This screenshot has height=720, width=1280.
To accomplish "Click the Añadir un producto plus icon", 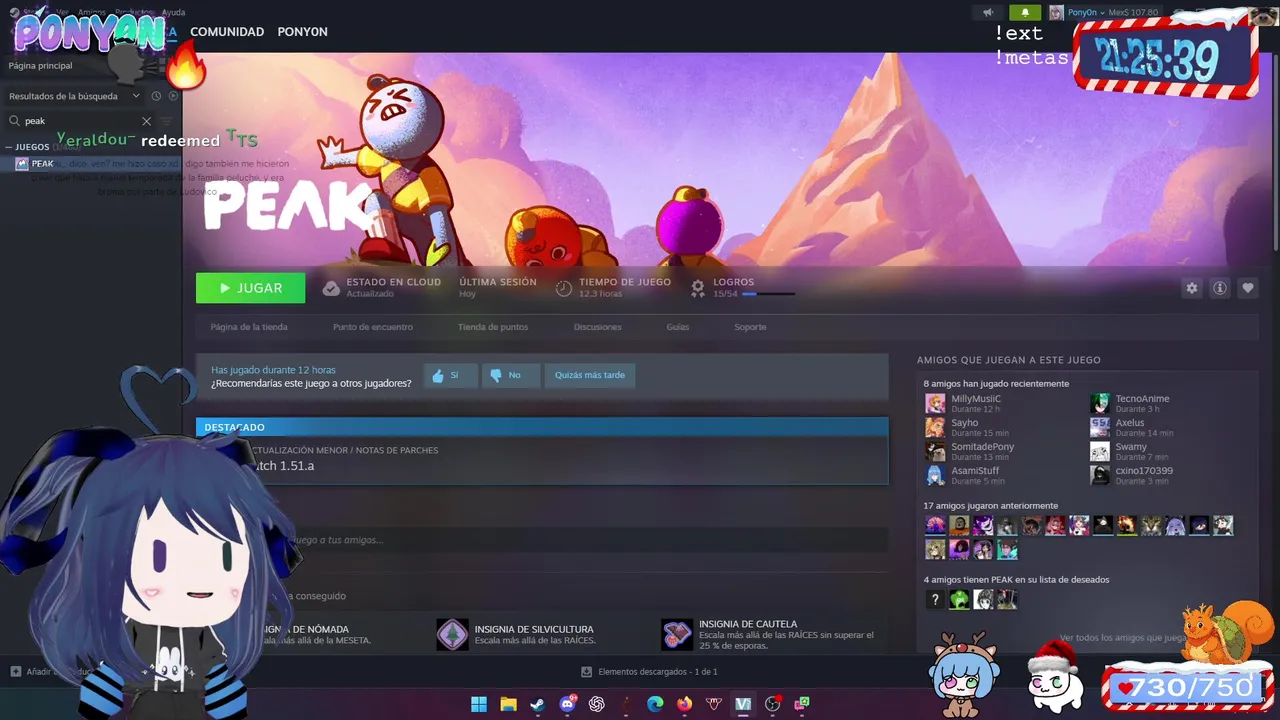I will (x=15, y=672).
